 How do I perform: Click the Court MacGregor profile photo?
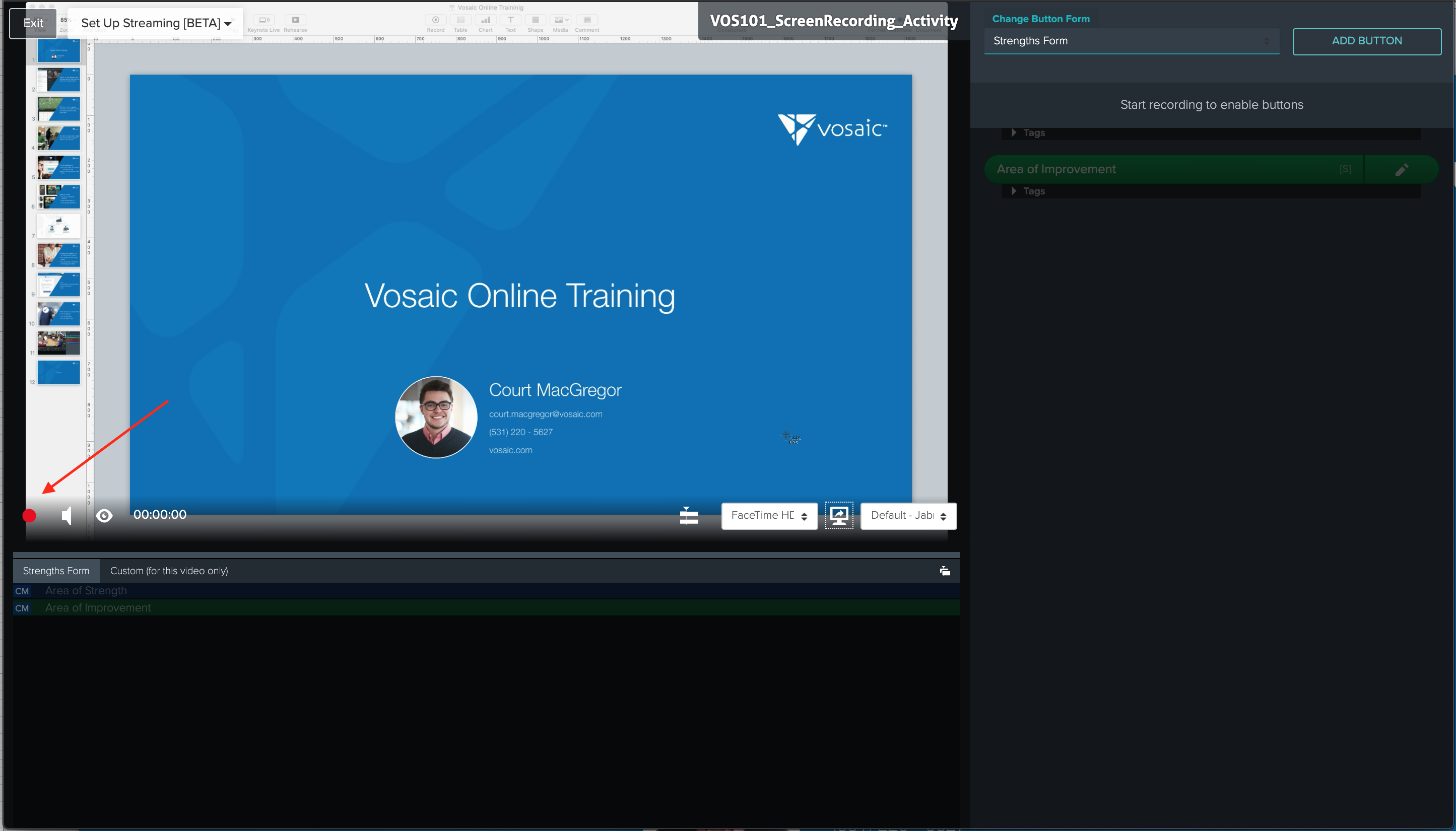(436, 417)
